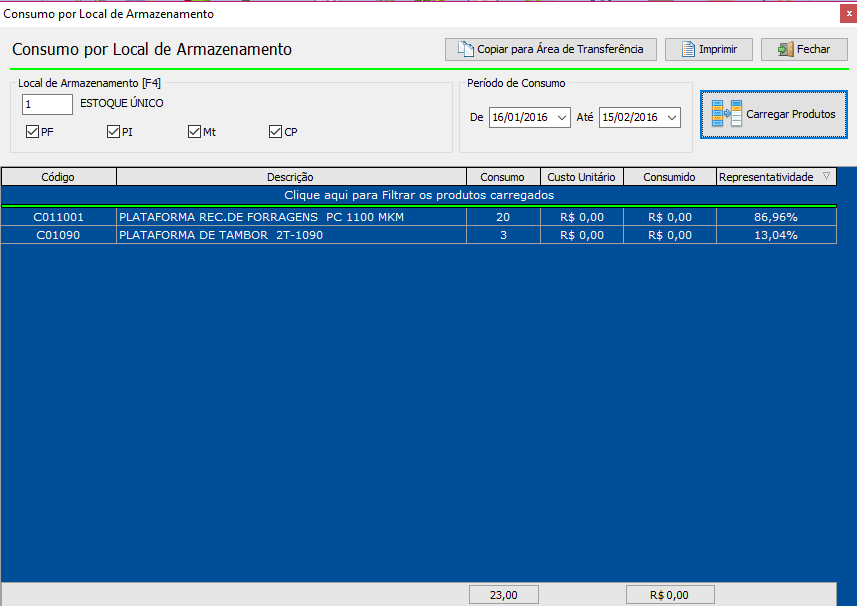Image resolution: width=857 pixels, height=606 pixels.
Task: Close the window with the X button
Action: pos(839,14)
